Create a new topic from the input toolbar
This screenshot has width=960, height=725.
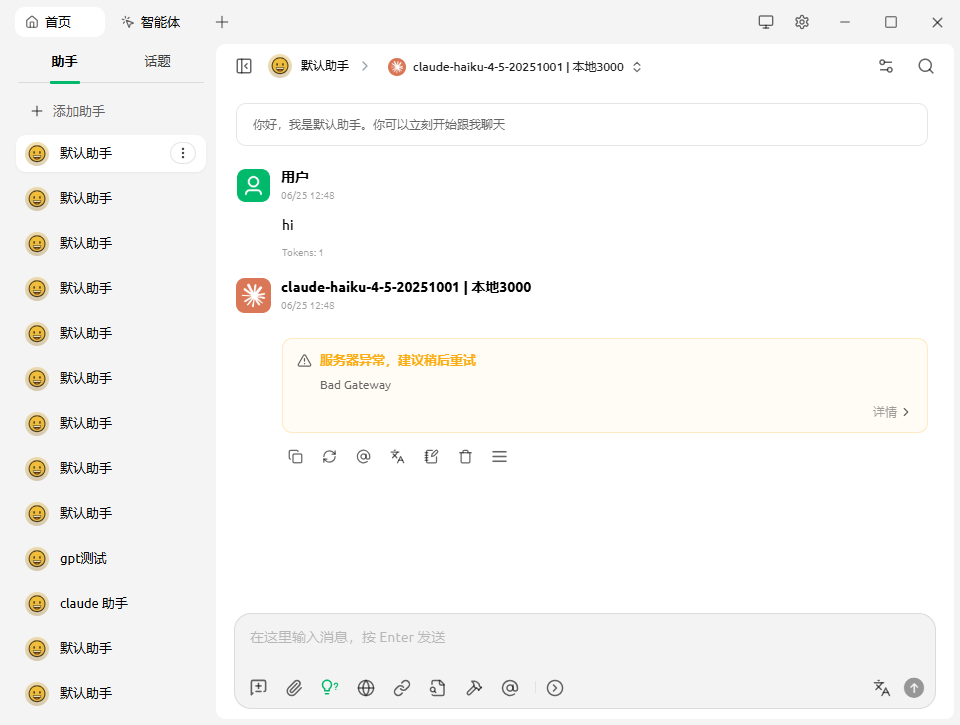point(258,688)
